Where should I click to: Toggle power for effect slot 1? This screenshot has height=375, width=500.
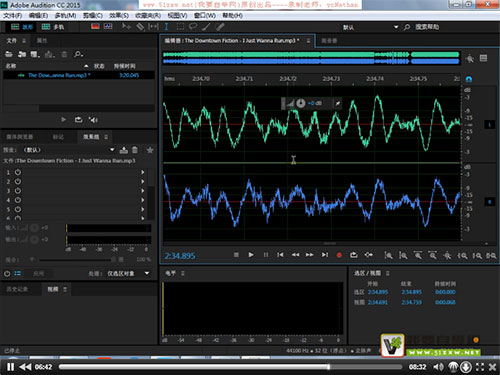[18, 172]
